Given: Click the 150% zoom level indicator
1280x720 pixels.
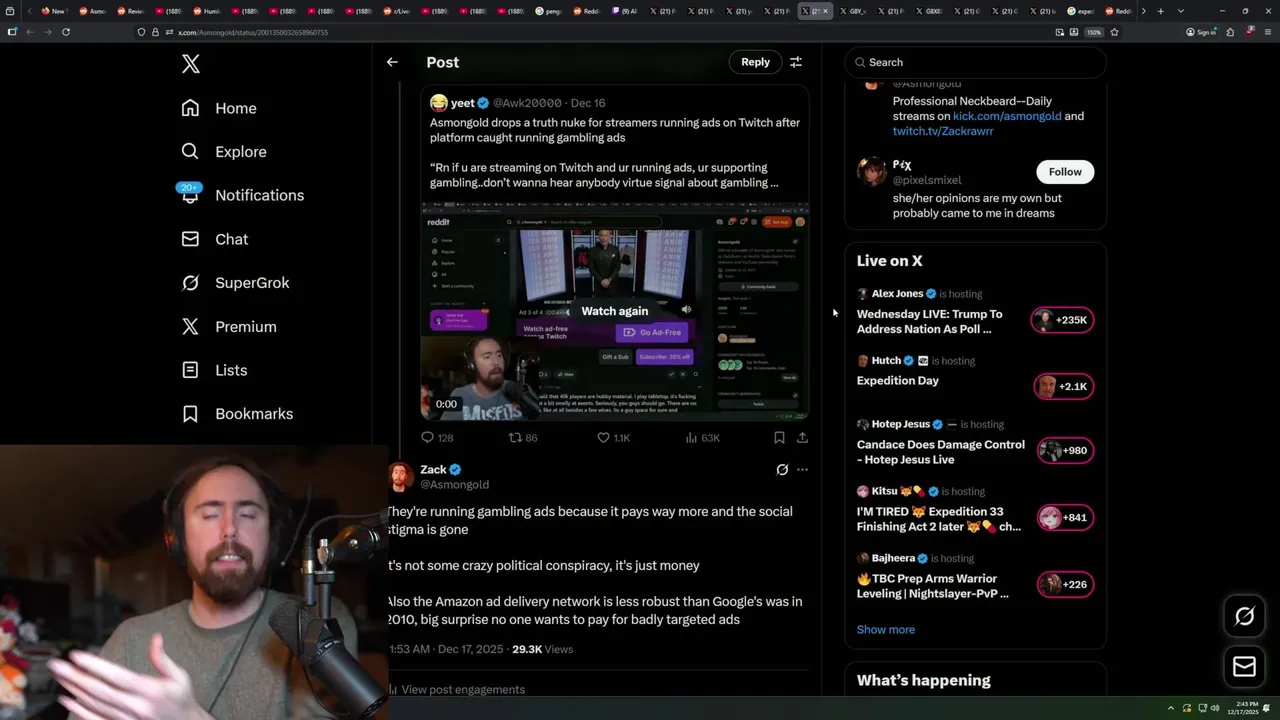Looking at the screenshot, I should (x=1094, y=32).
